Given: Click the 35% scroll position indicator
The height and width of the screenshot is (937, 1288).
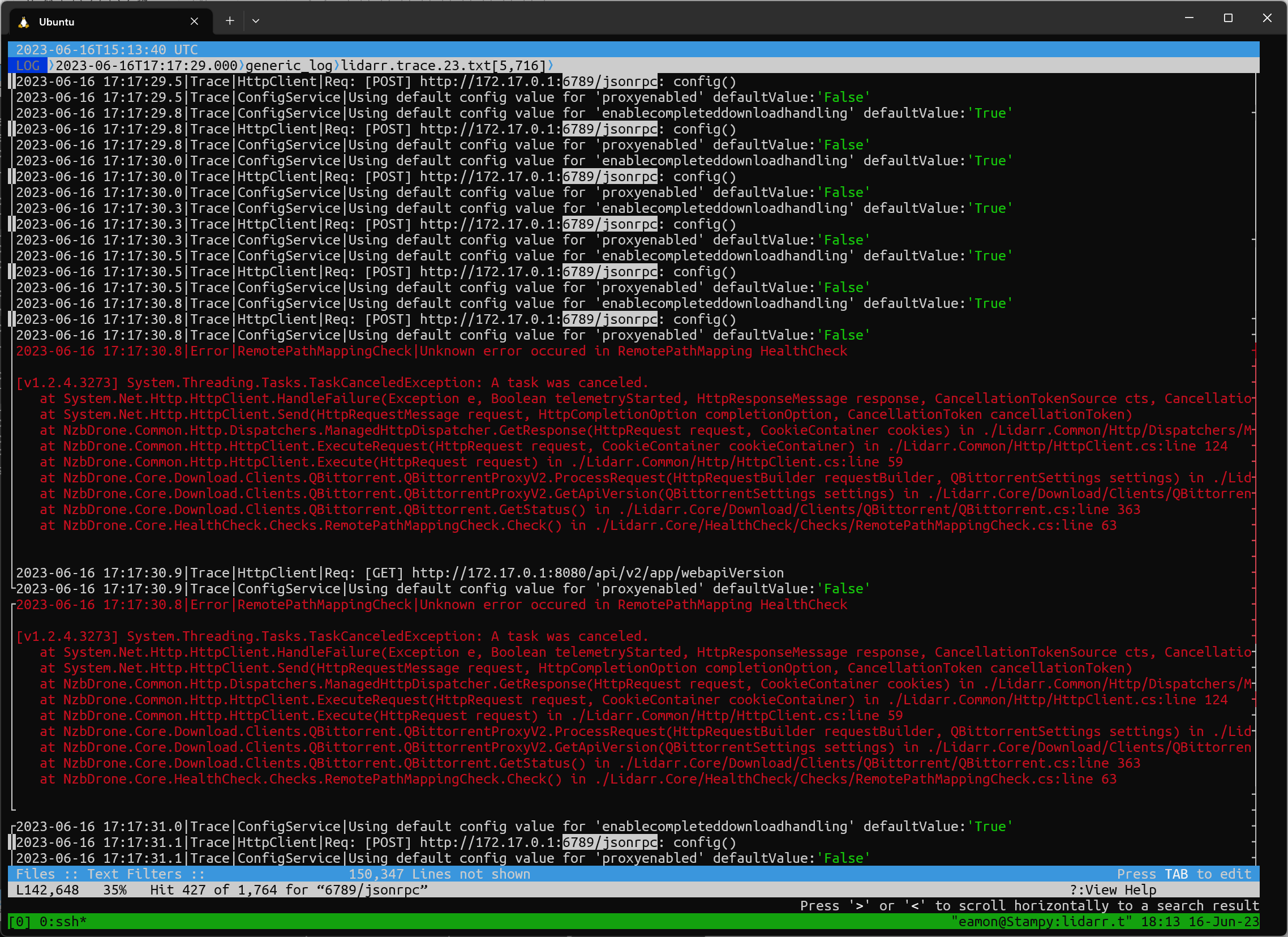Looking at the screenshot, I should 115,889.
